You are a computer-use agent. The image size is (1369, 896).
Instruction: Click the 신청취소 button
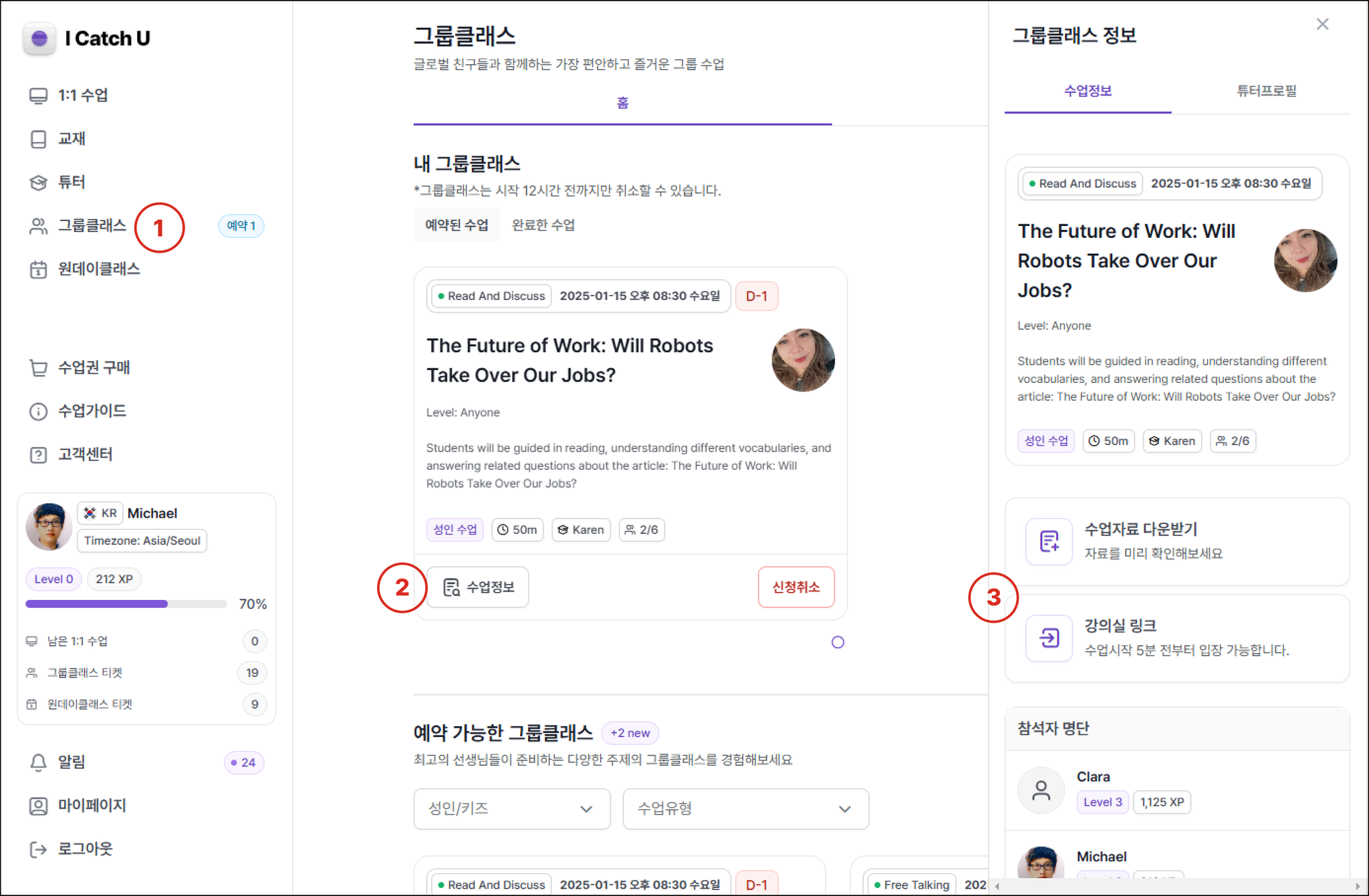(795, 587)
